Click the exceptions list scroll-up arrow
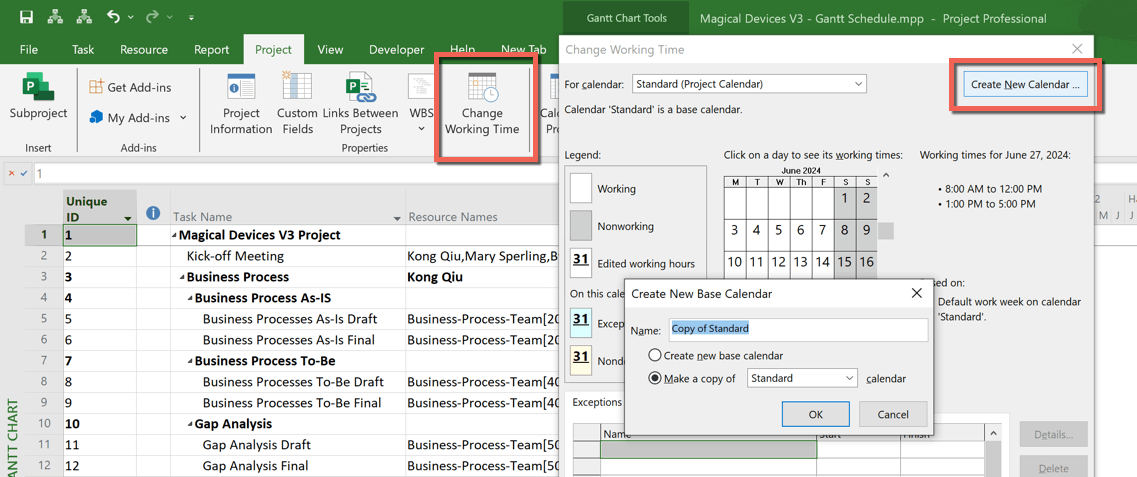1137x477 pixels. (993, 434)
